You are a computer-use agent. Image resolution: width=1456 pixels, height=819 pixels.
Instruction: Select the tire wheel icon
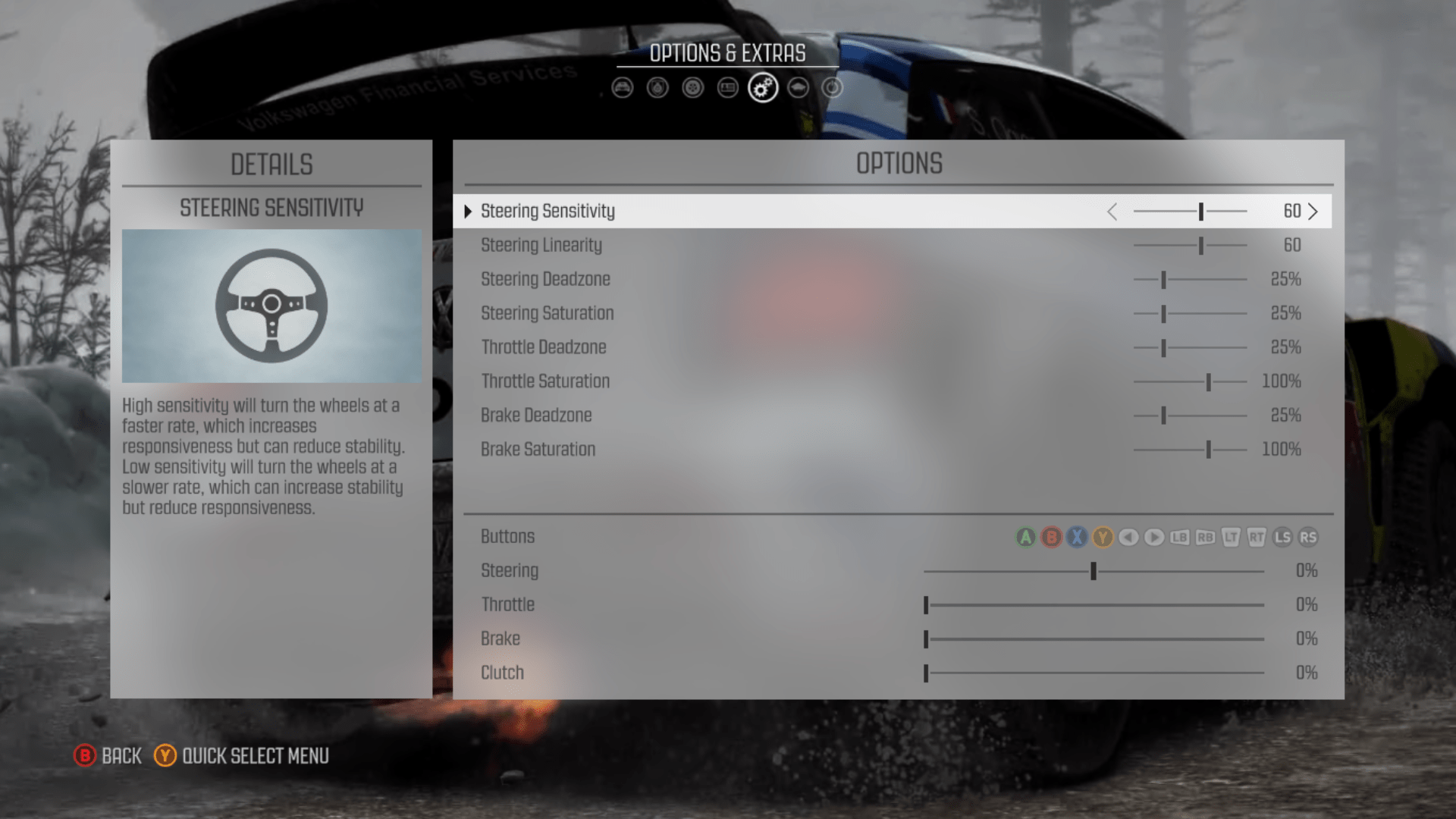pos(692,88)
